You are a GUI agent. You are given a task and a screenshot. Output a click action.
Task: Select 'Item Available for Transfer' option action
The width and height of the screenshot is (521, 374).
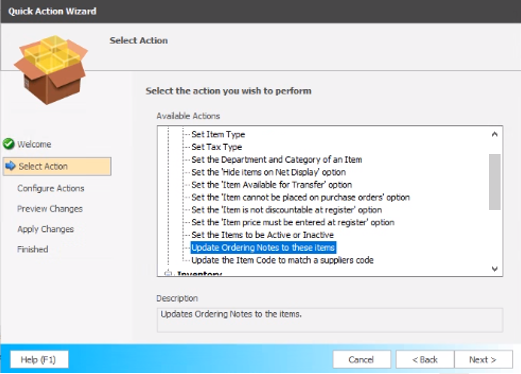pos(272,185)
